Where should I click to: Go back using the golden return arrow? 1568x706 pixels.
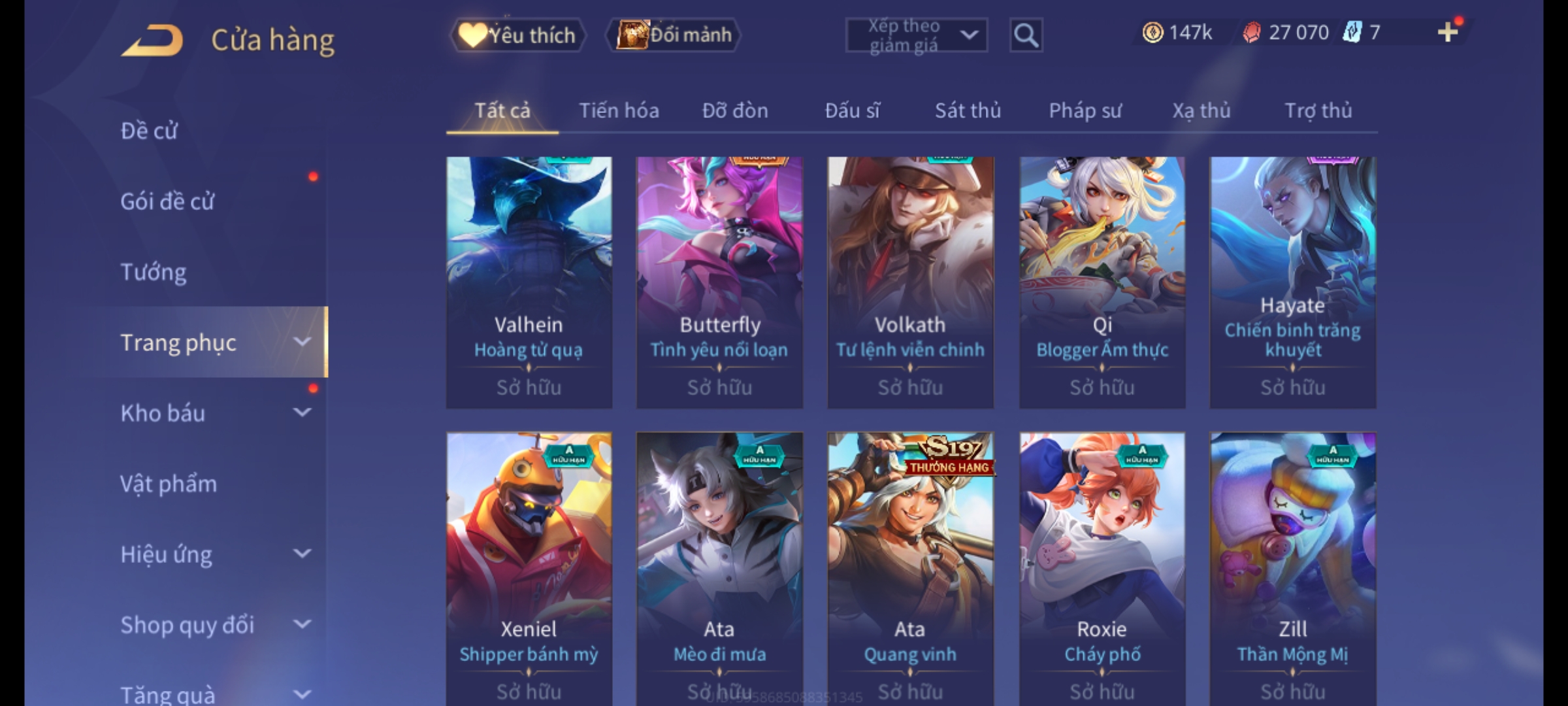[153, 41]
